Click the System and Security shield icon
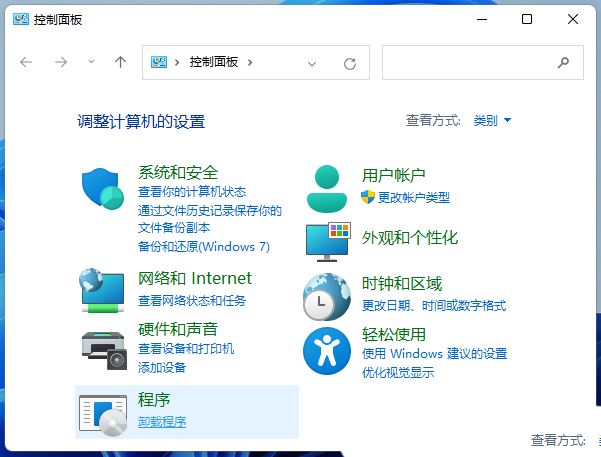Screen dimensions: 601x457 coord(103,188)
